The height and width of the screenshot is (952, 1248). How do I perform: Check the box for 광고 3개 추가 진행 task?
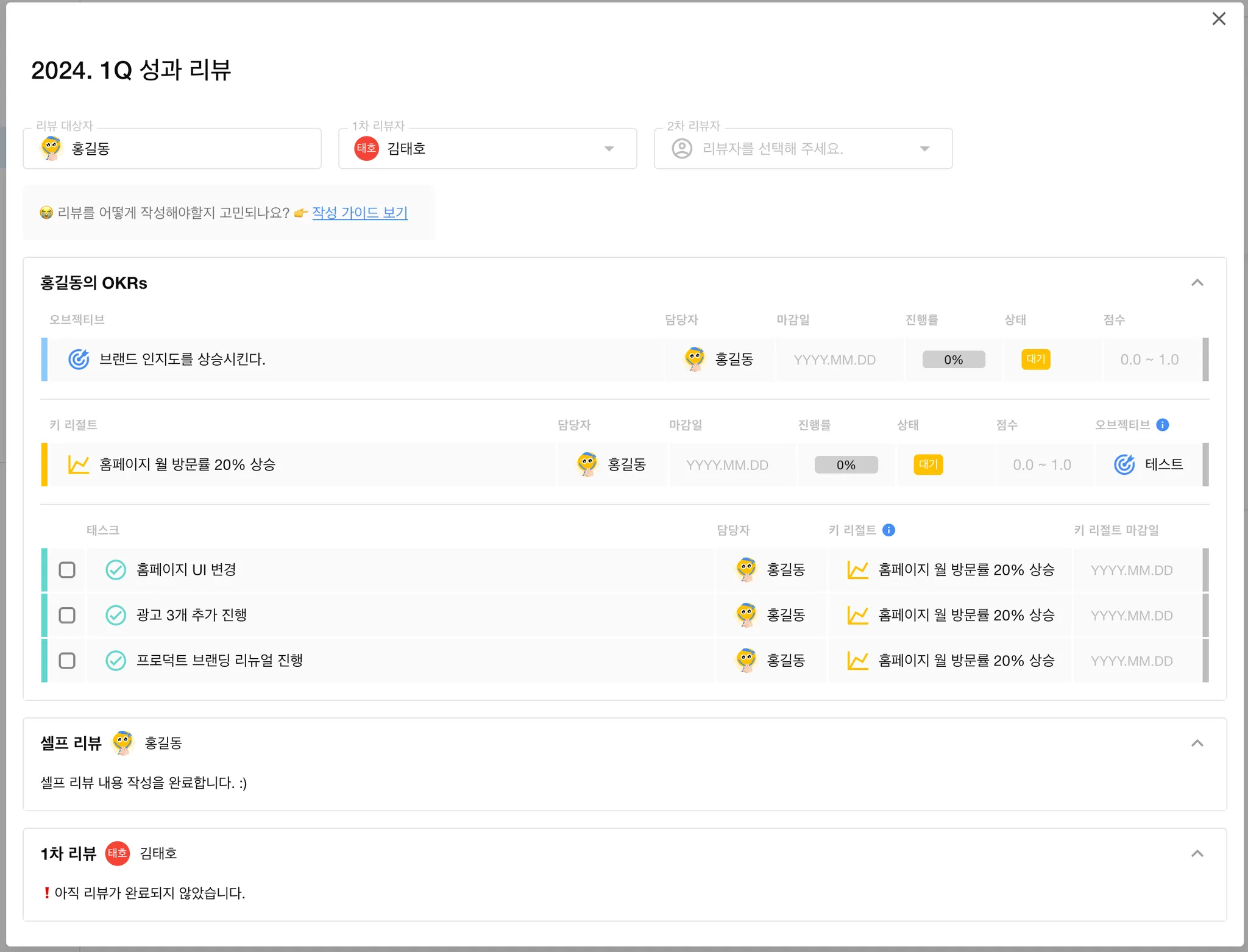[67, 615]
